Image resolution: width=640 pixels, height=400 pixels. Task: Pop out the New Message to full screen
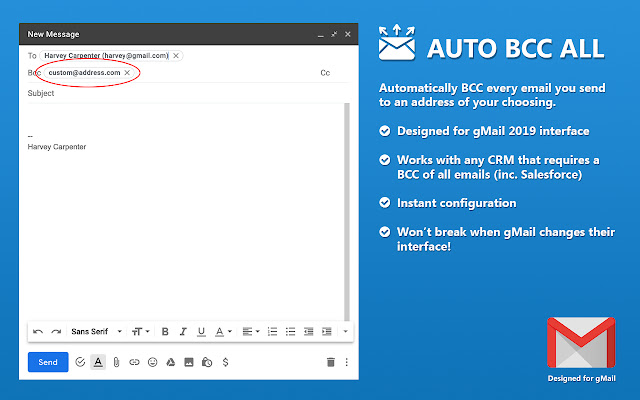click(334, 34)
